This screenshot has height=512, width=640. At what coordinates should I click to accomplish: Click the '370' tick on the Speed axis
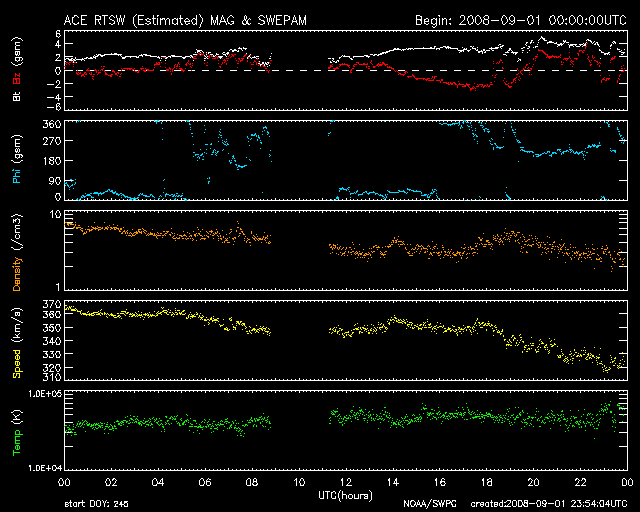pos(52,304)
